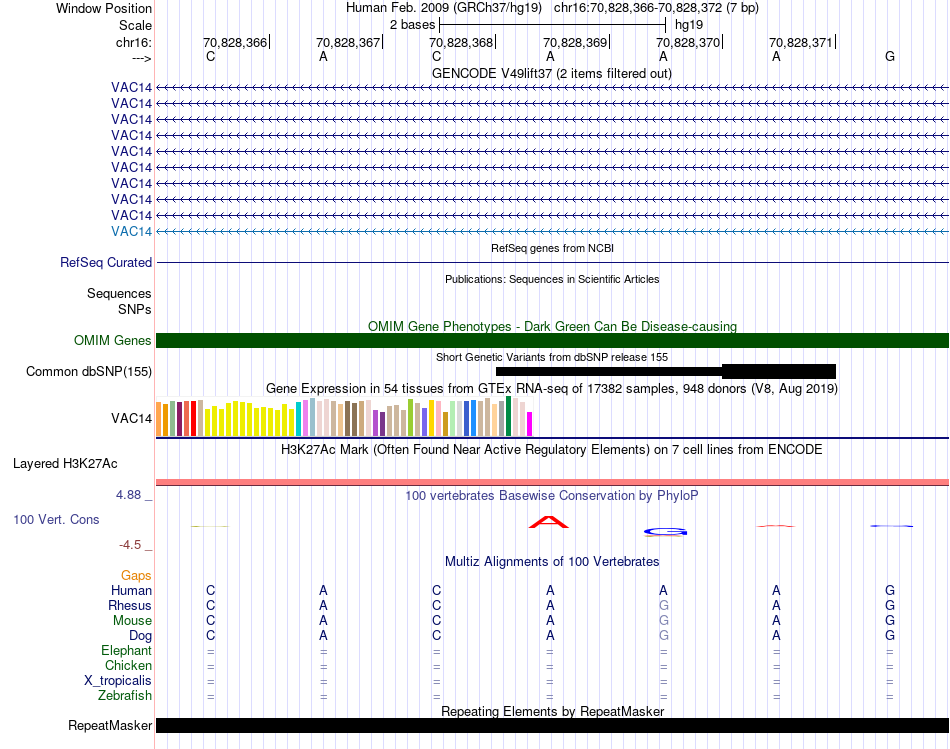
Task: Click the 4.88 upper scale value
Action: point(128,494)
